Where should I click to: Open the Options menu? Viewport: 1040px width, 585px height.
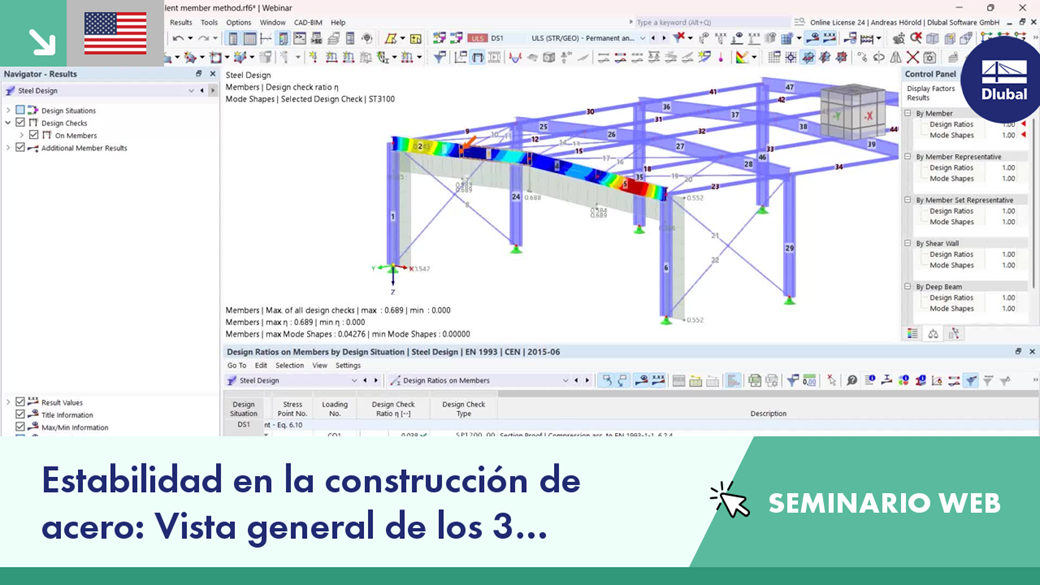[x=238, y=23]
